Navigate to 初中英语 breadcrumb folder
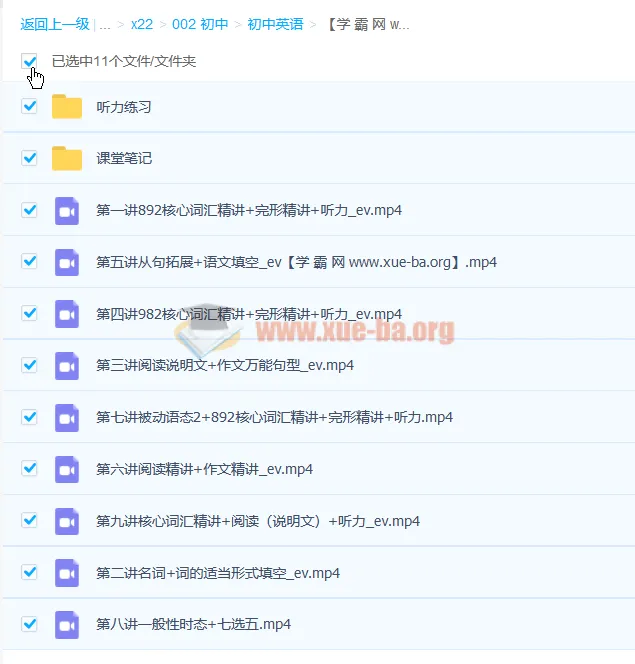Screen dimensions: 635x664 point(275,24)
